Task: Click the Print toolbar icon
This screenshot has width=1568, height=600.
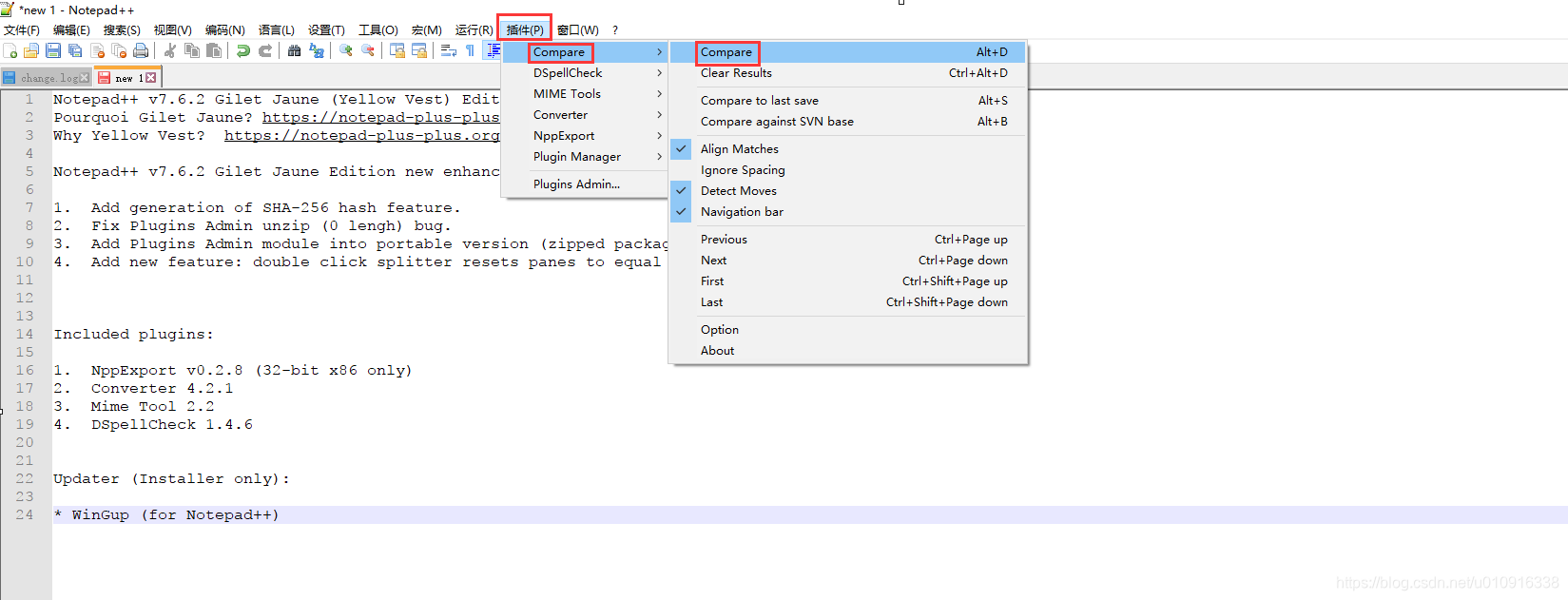Action: pyautogui.click(x=141, y=50)
